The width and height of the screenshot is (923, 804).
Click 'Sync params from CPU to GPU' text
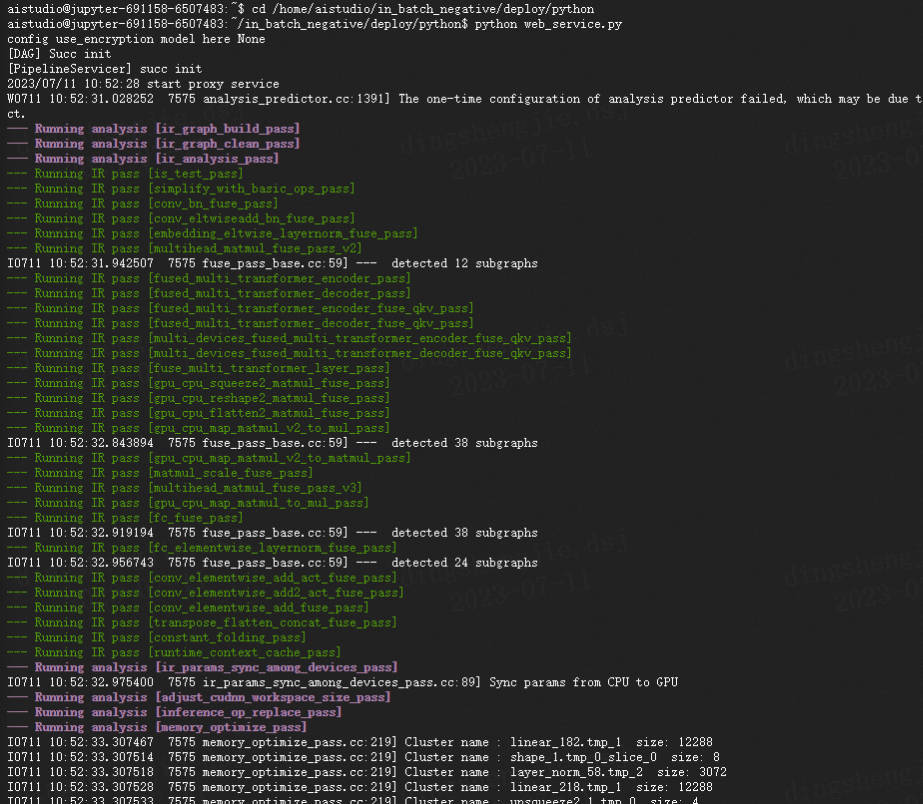tap(583, 683)
